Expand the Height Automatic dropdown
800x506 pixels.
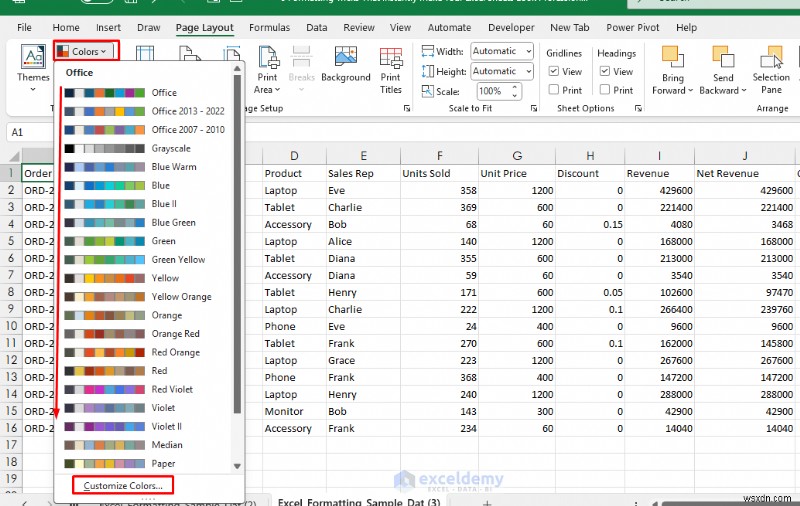[529, 71]
